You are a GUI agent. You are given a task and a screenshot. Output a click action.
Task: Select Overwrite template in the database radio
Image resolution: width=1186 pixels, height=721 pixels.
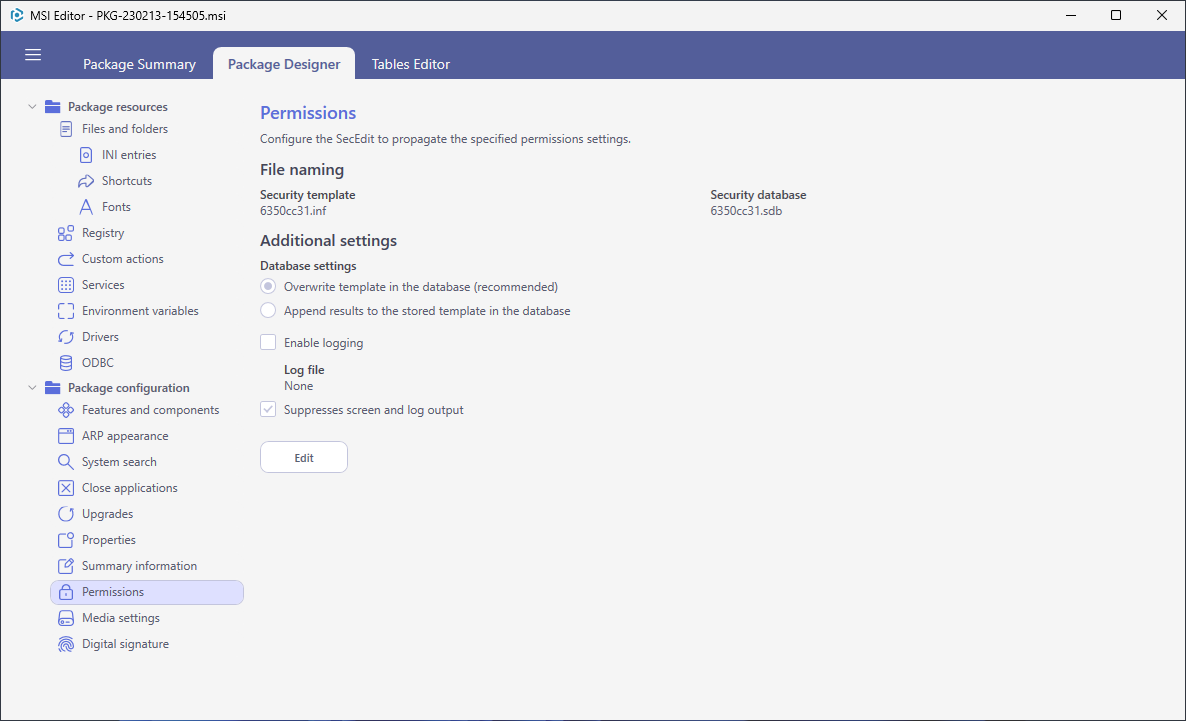point(268,287)
